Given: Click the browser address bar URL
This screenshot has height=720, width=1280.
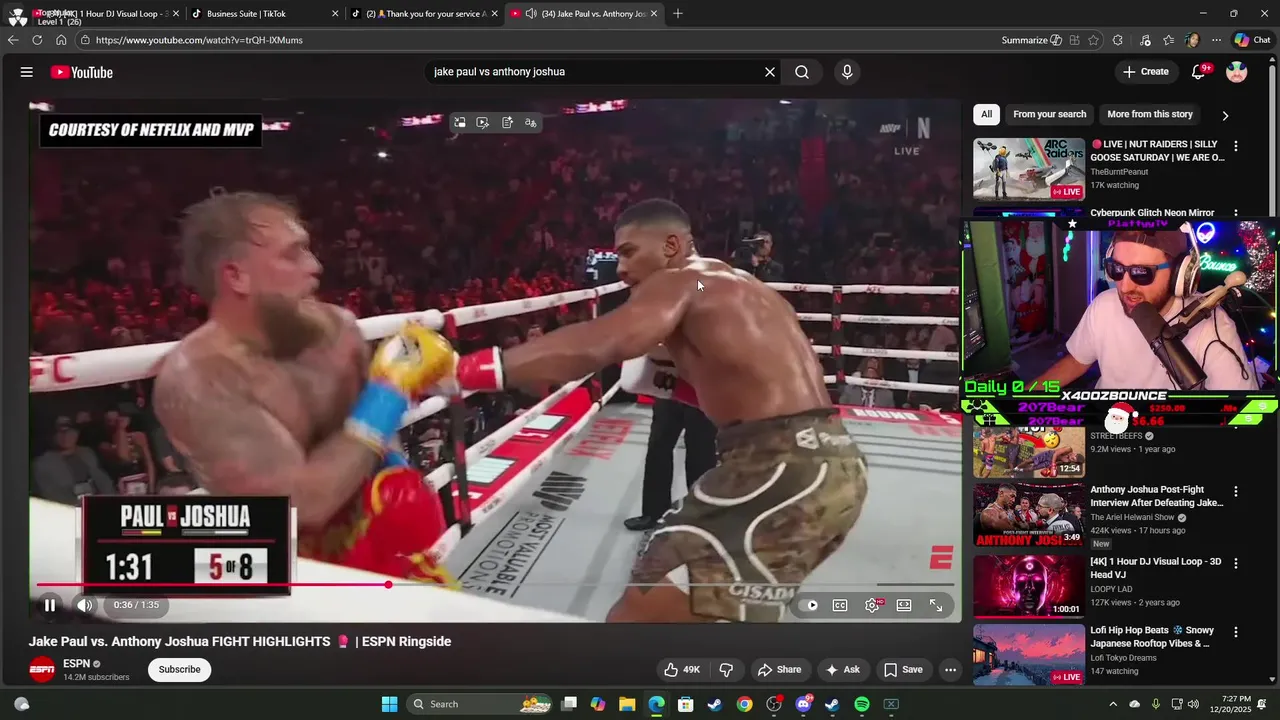Looking at the screenshot, I should pos(199,40).
